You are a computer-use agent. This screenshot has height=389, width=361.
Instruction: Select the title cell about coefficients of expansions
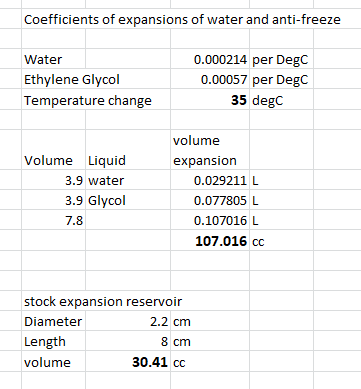pos(182,19)
